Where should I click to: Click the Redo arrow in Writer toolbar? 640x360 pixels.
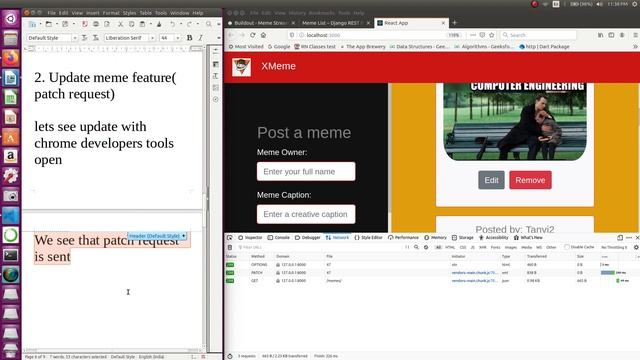tap(189, 24)
